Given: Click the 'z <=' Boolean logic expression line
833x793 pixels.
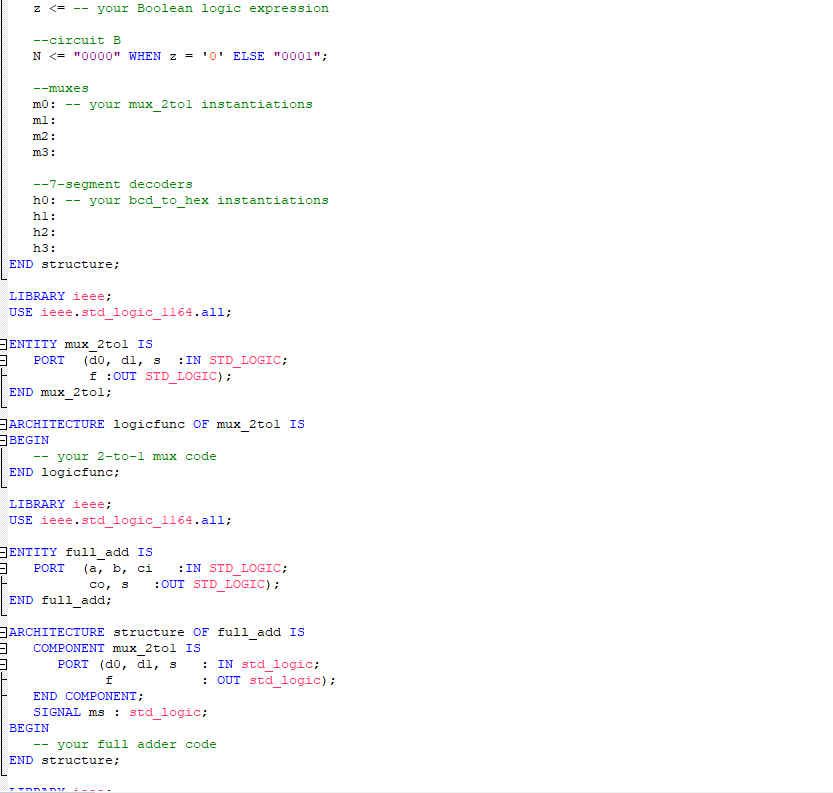Looking at the screenshot, I should pos(181,8).
